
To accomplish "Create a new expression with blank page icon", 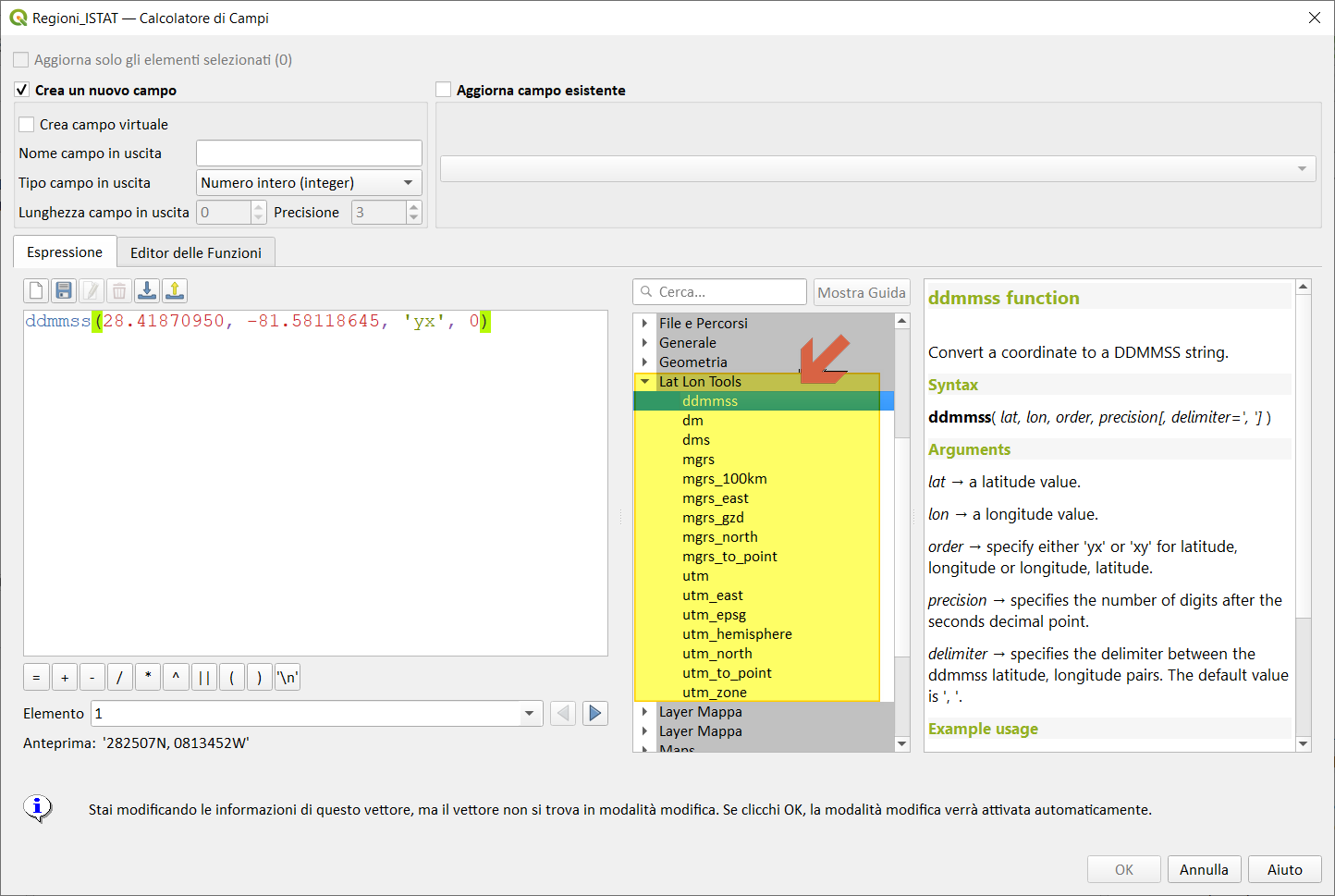I will (x=35, y=289).
